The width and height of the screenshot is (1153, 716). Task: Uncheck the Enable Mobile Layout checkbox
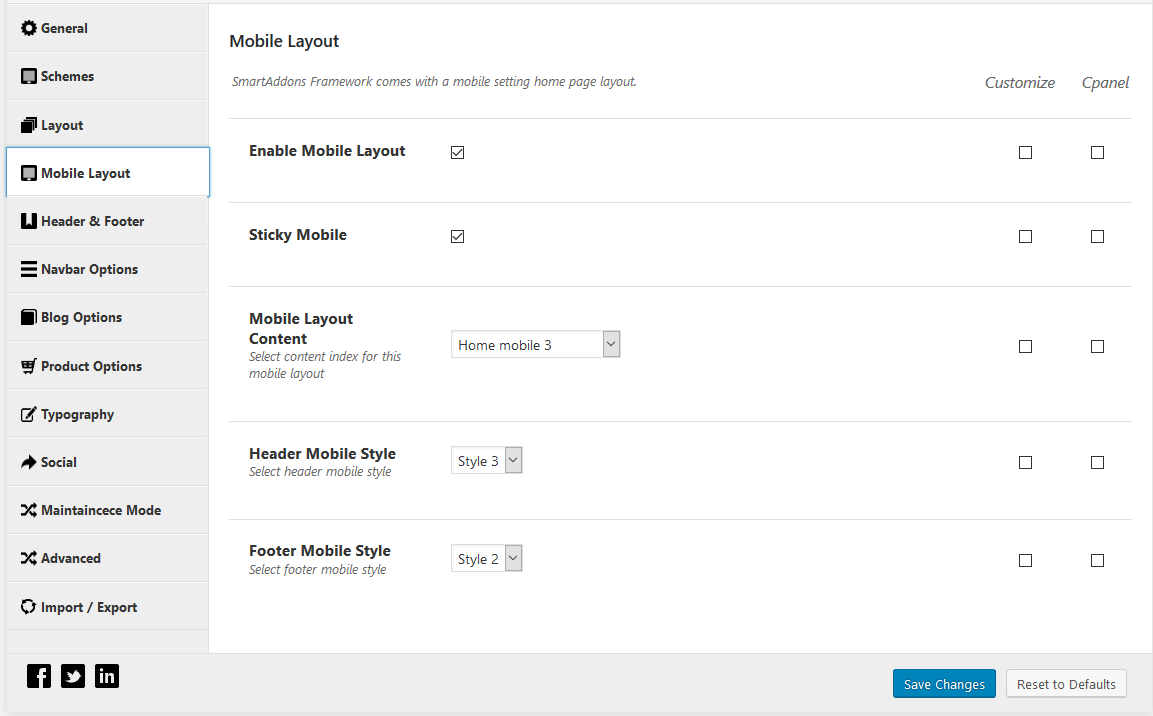(x=457, y=152)
